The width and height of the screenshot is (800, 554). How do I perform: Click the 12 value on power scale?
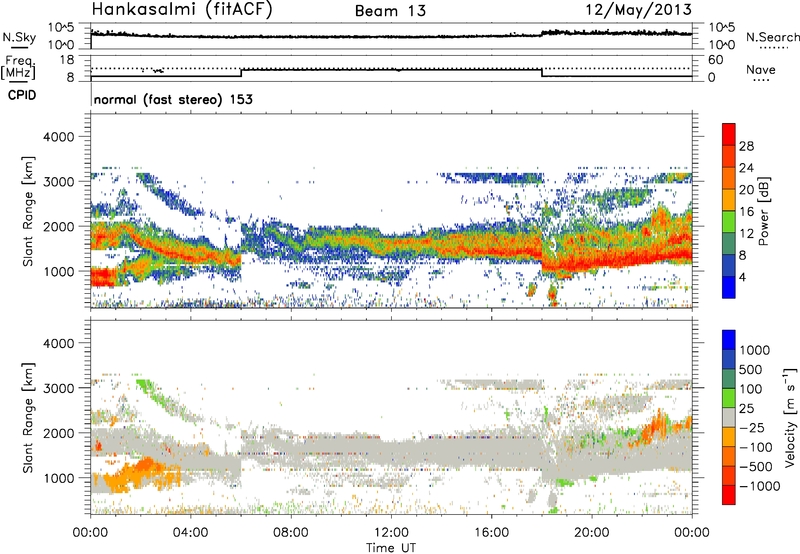[x=746, y=234]
